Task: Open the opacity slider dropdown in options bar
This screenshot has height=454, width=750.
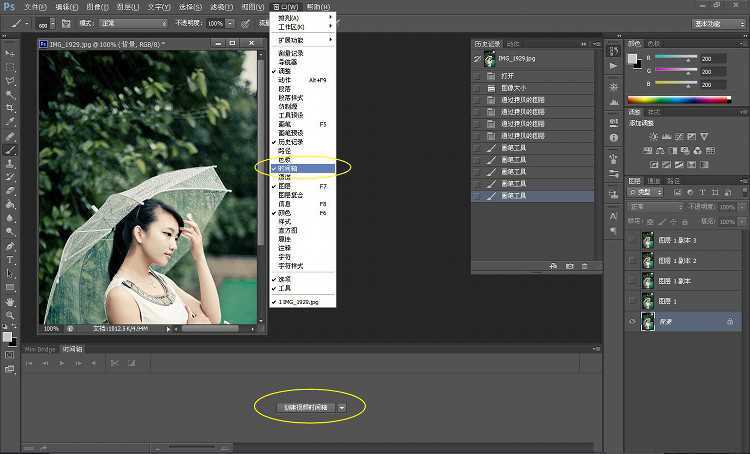Action: pos(230,23)
